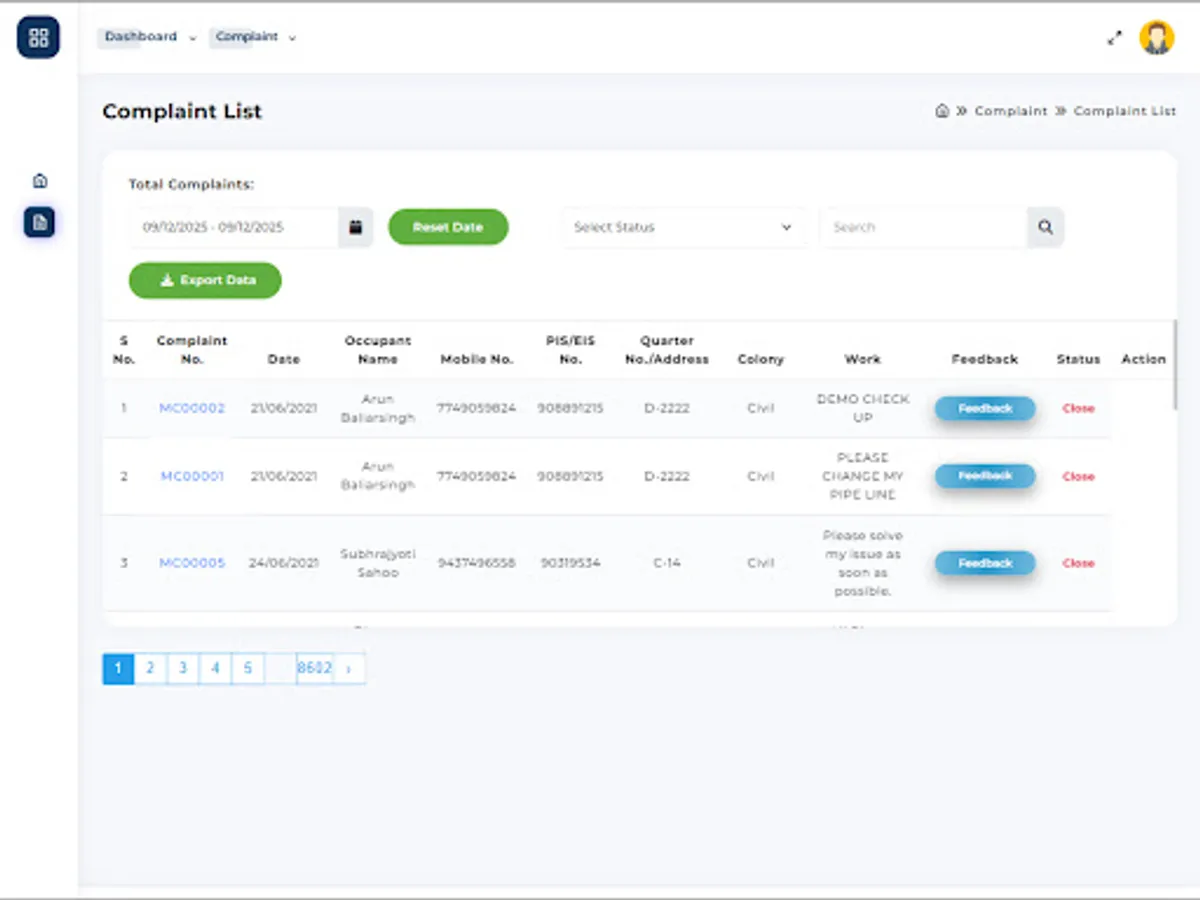Expand the Dashboard chevron dropdown

[x=190, y=37]
